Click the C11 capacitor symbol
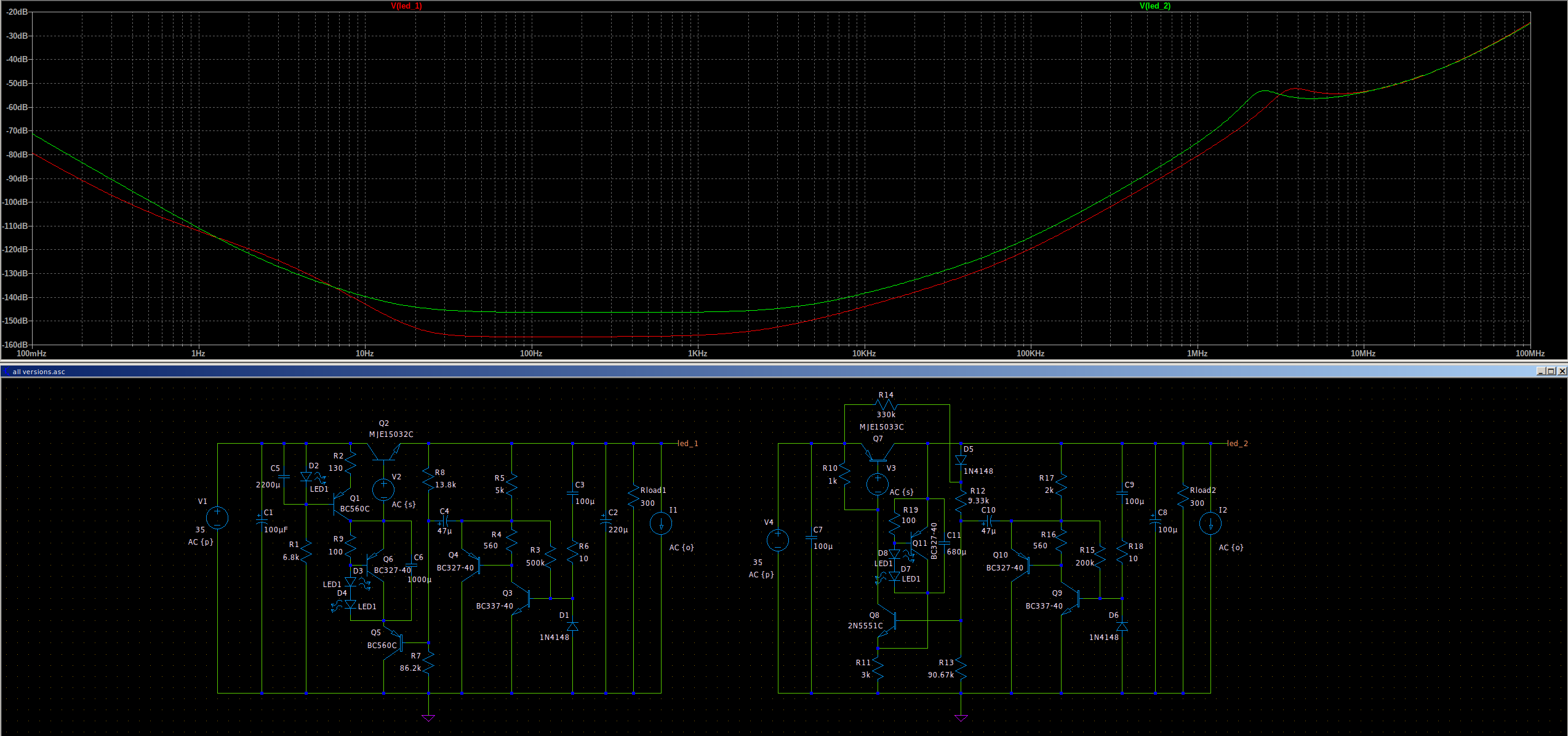Viewport: 1568px width, 736px height. pos(945,543)
